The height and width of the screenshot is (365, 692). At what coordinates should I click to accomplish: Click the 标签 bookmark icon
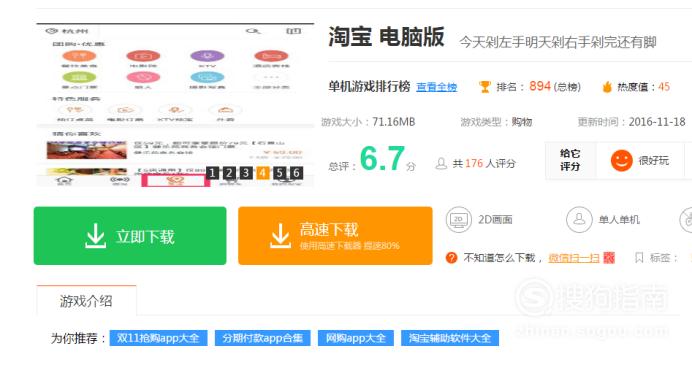(639, 258)
